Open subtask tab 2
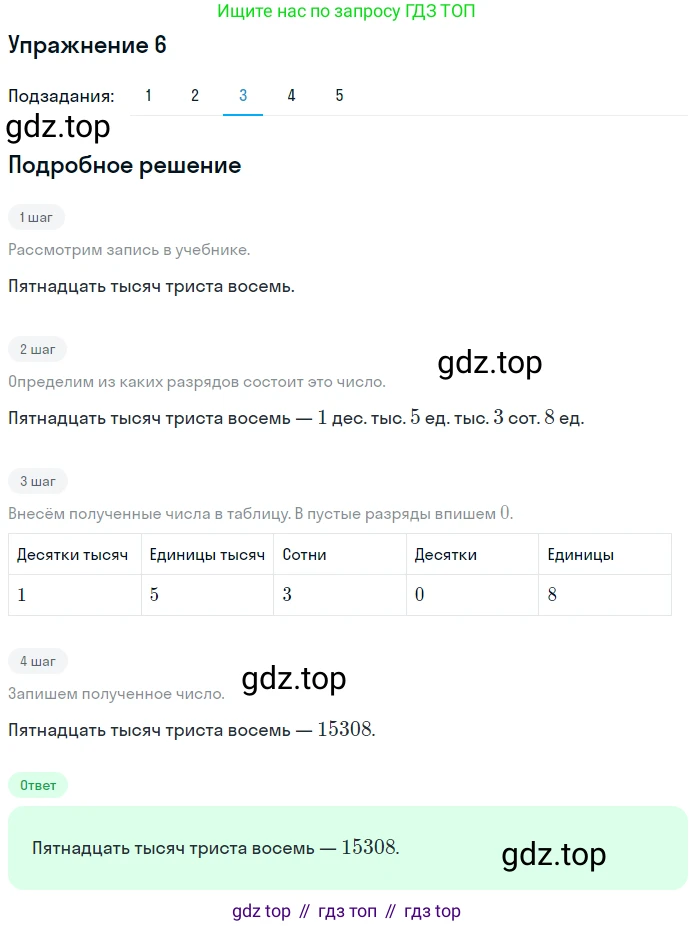Screen dimensions: 695x926 coord(195,96)
